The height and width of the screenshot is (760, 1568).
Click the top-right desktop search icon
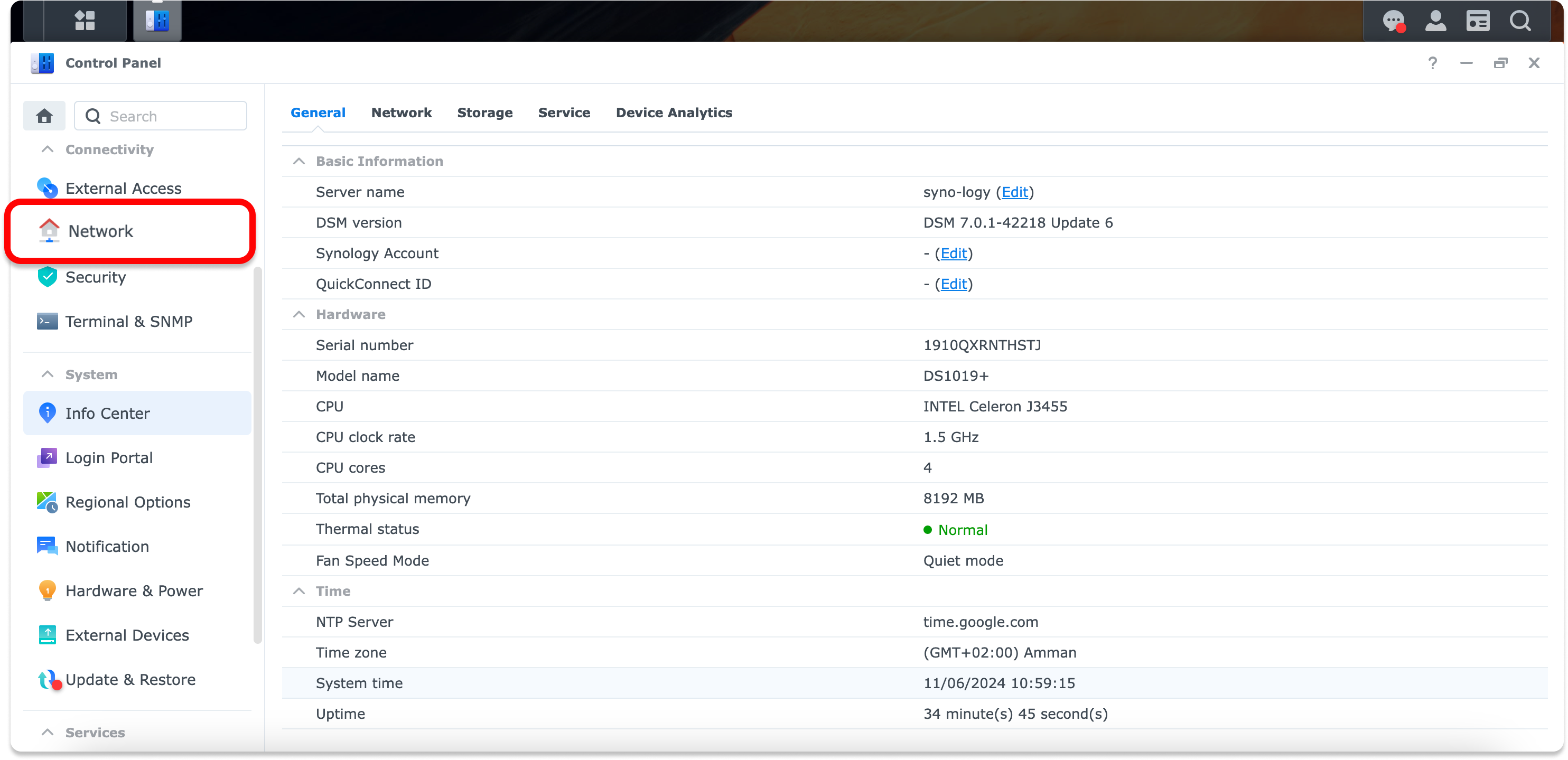[x=1520, y=21]
